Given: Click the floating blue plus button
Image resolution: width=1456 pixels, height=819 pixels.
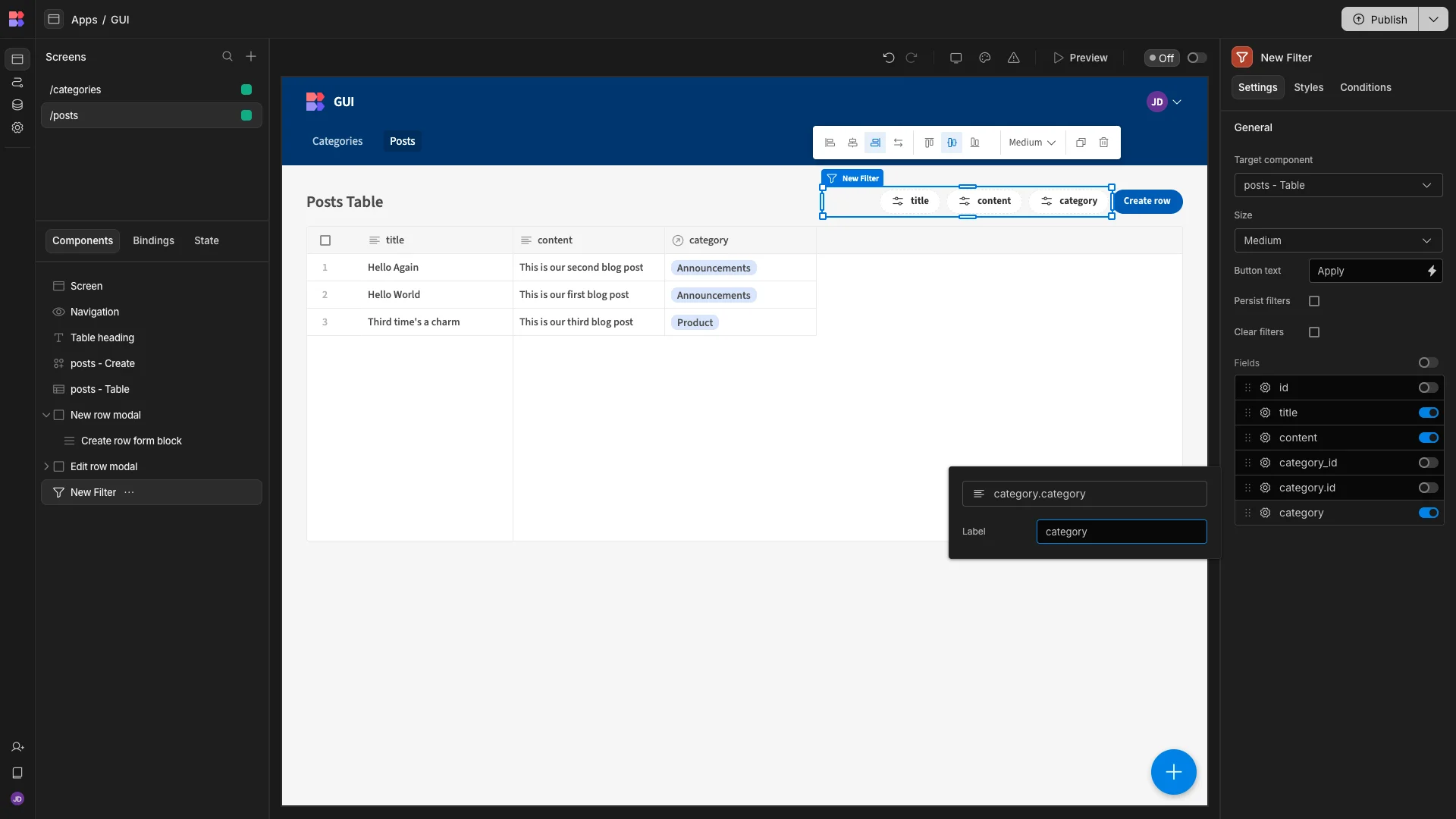Looking at the screenshot, I should click(1173, 772).
